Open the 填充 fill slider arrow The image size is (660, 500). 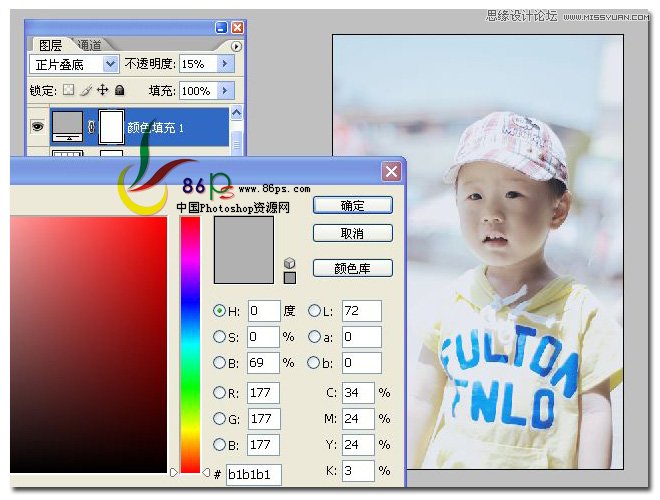pos(225,90)
